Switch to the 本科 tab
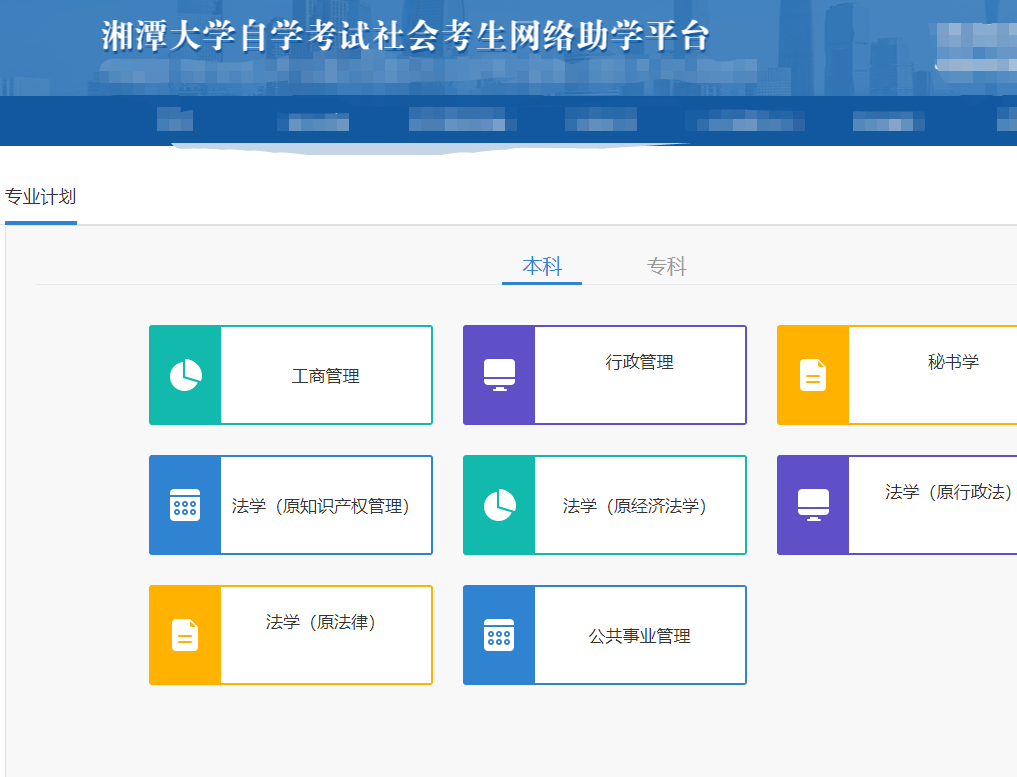Screen dimensions: 1017x777 point(542,266)
